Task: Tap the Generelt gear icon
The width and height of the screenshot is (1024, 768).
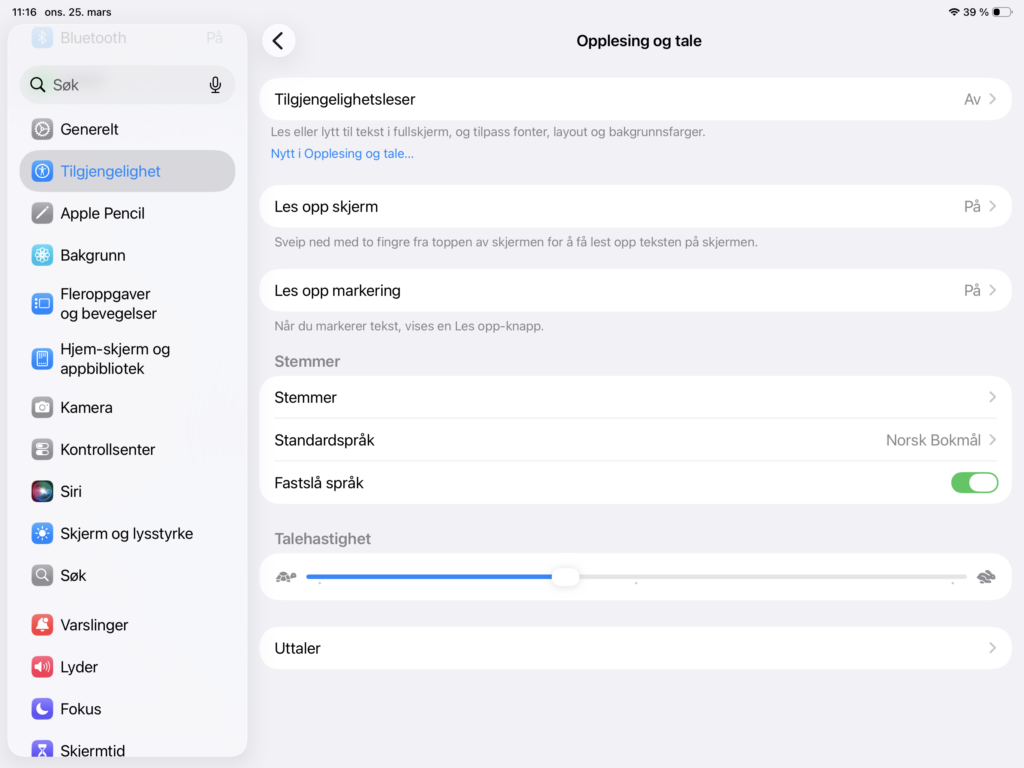Action: click(42, 129)
